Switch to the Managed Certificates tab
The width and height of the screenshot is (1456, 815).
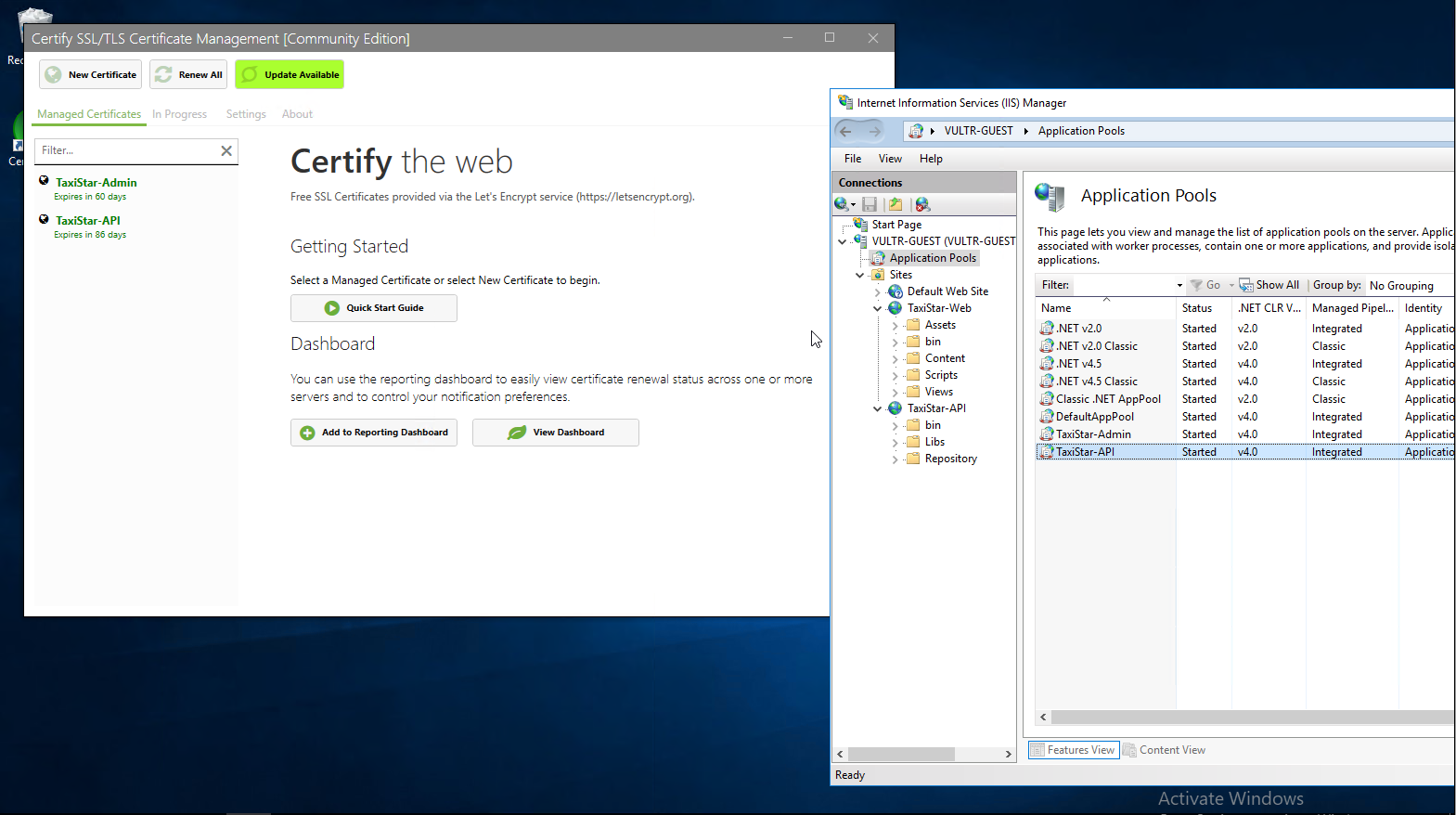(89, 114)
